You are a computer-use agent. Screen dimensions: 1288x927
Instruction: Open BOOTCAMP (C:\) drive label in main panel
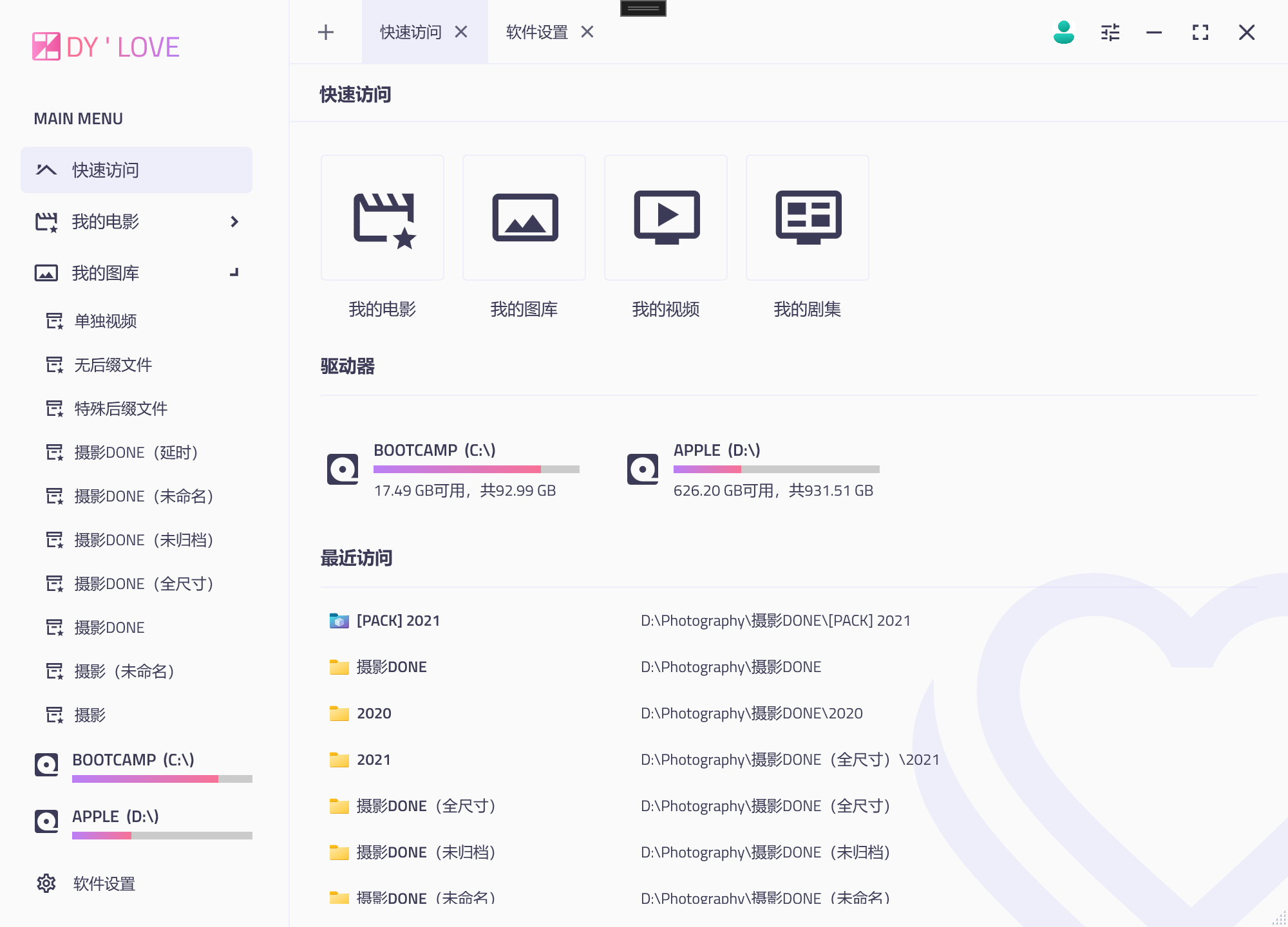tap(435, 450)
